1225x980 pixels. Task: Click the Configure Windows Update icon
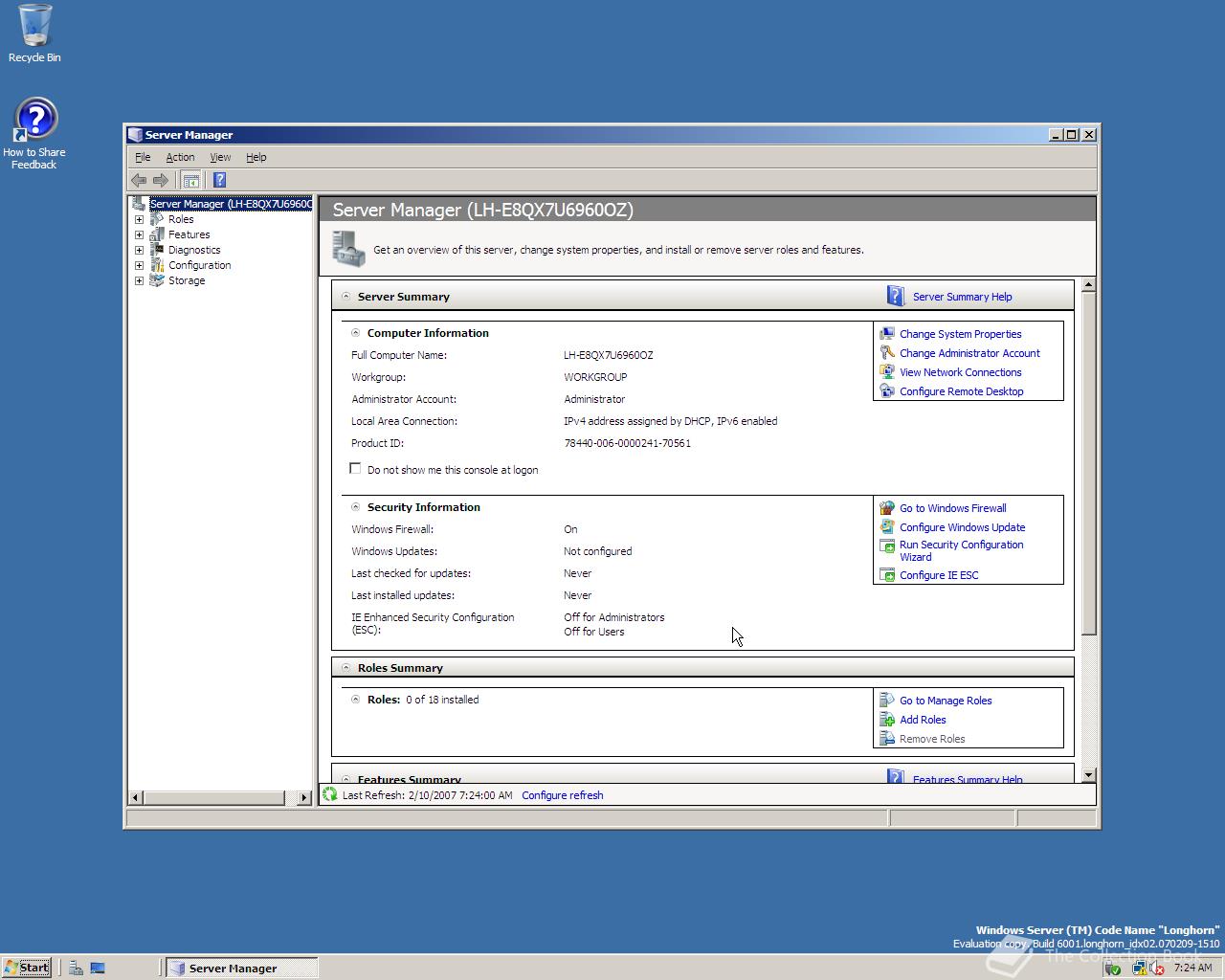[x=887, y=527]
